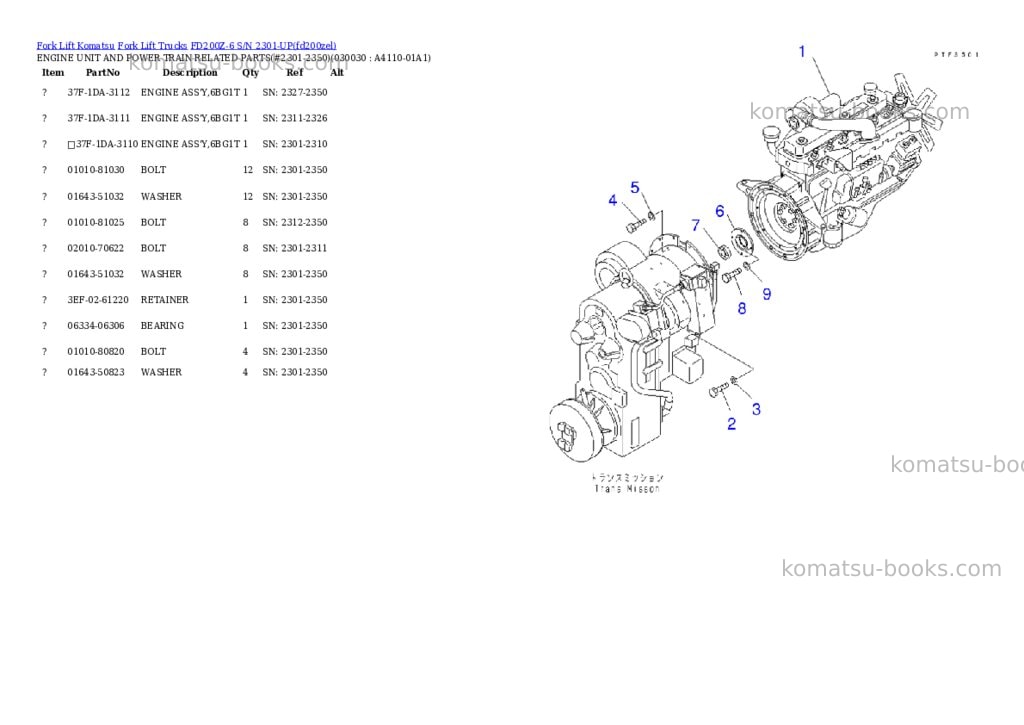Click callout number 7 on the diagram
This screenshot has height=725, width=1024.
pyautogui.click(x=696, y=225)
